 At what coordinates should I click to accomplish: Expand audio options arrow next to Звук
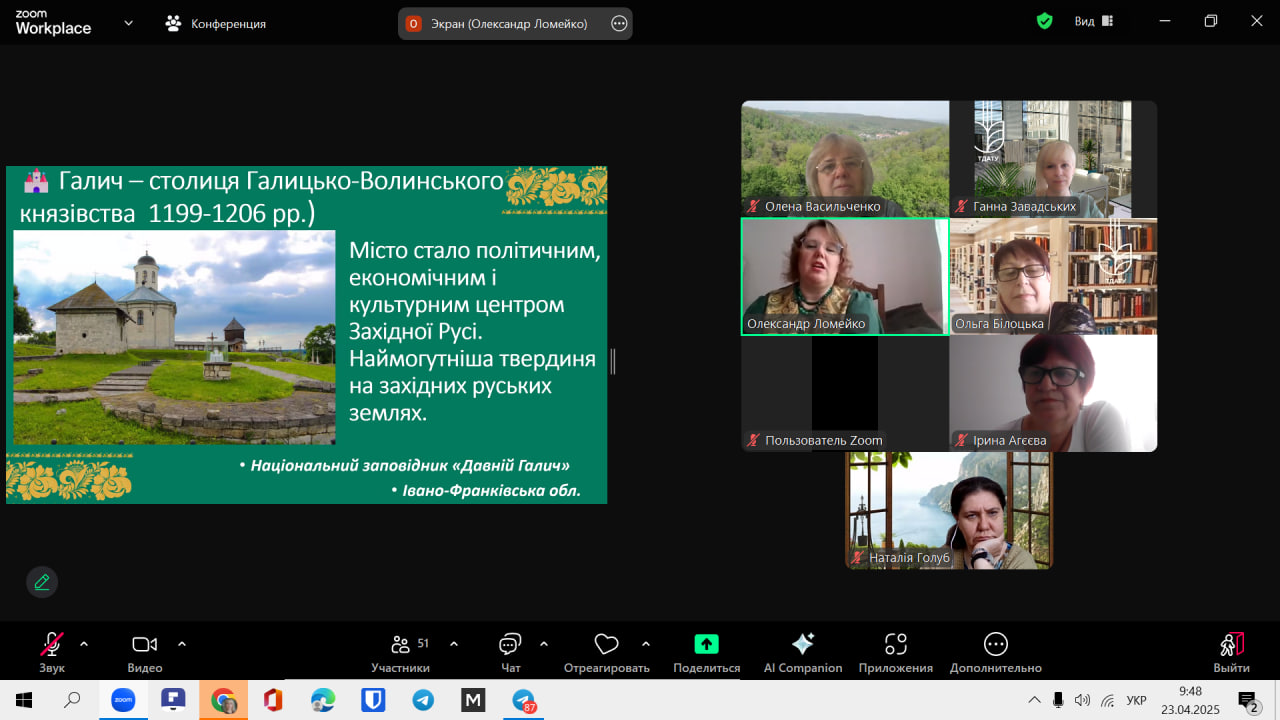coord(84,644)
